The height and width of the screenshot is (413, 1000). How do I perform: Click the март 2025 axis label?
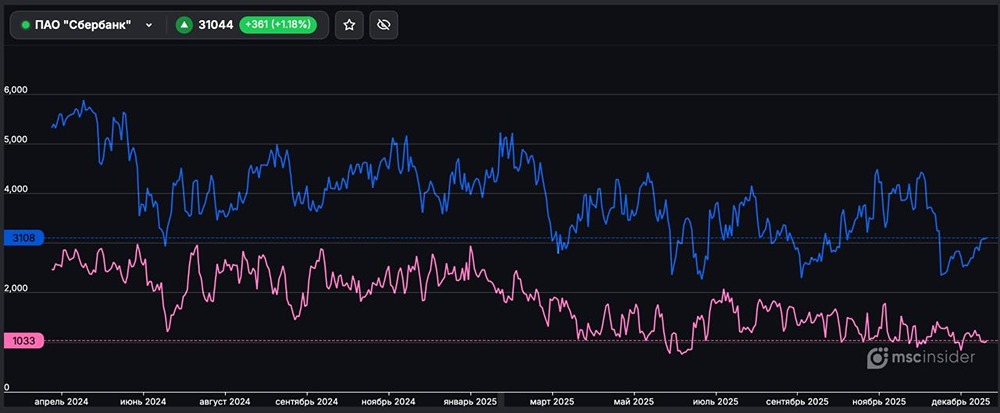tap(551, 401)
